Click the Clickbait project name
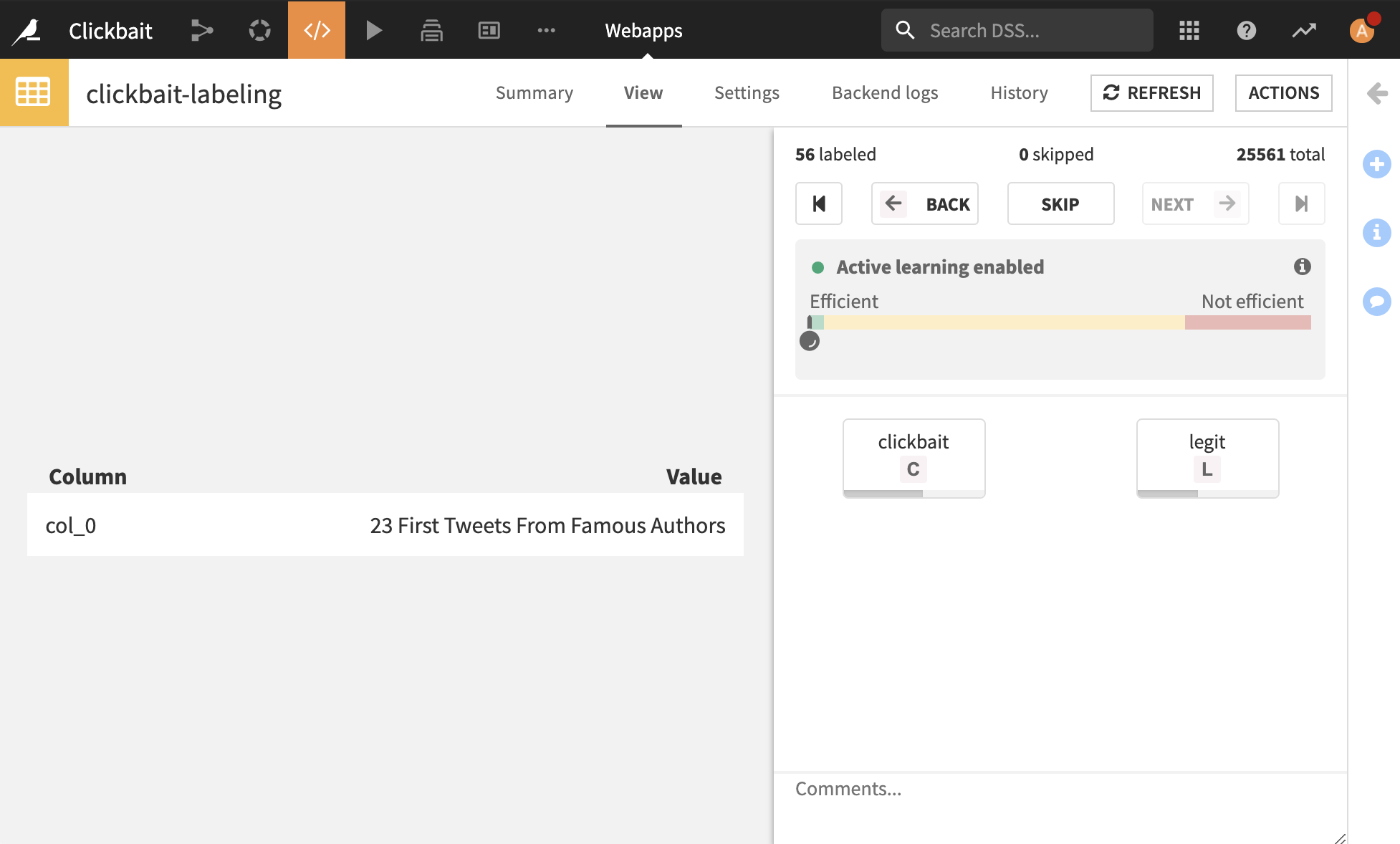The image size is (1400, 844). pos(110,30)
